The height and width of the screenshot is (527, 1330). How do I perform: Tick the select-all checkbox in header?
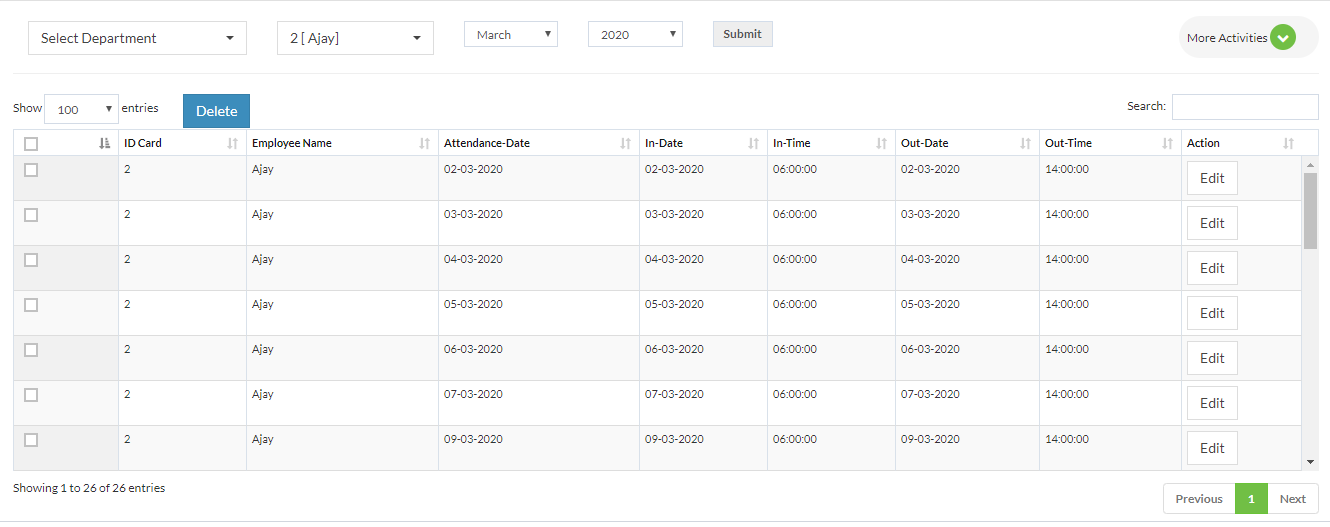[x=31, y=144]
